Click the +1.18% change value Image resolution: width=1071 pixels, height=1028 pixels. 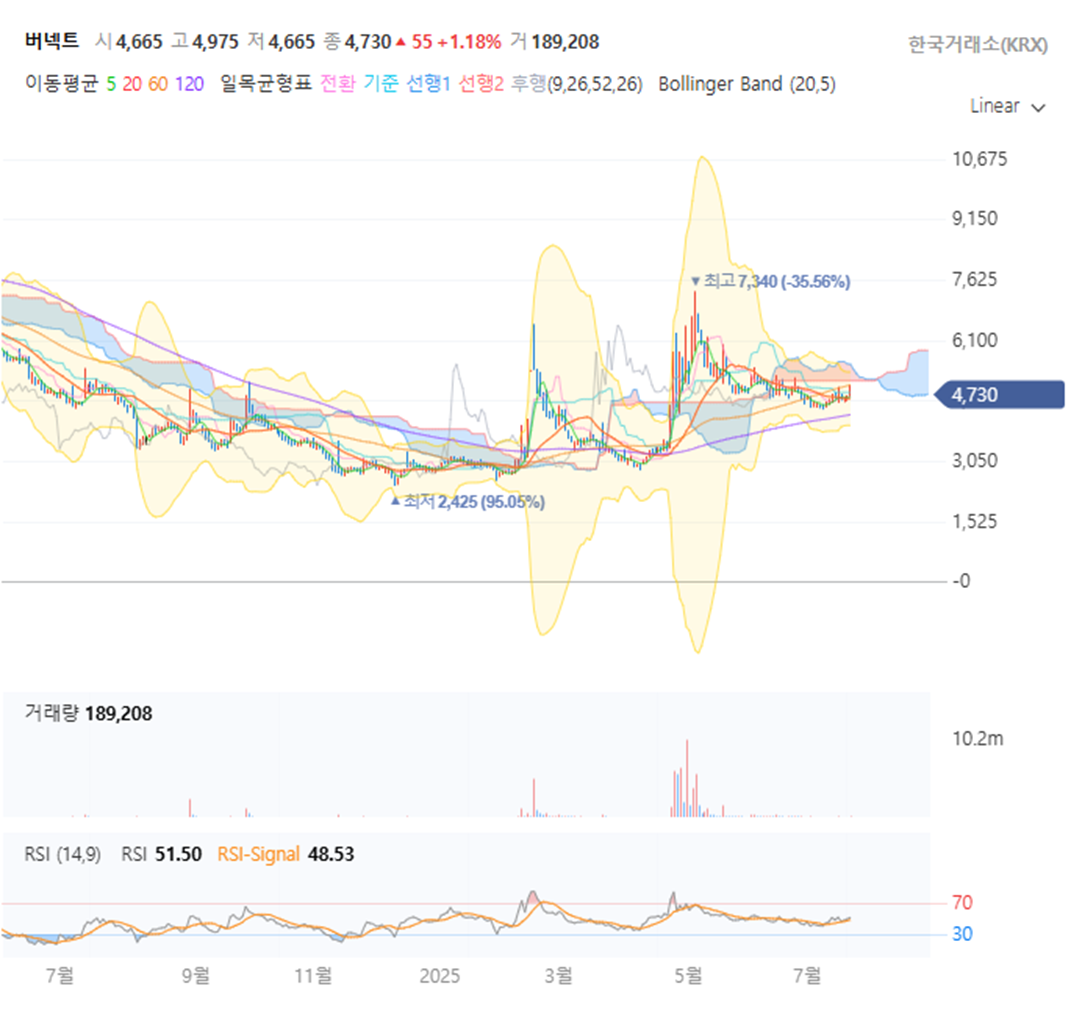(x=469, y=42)
